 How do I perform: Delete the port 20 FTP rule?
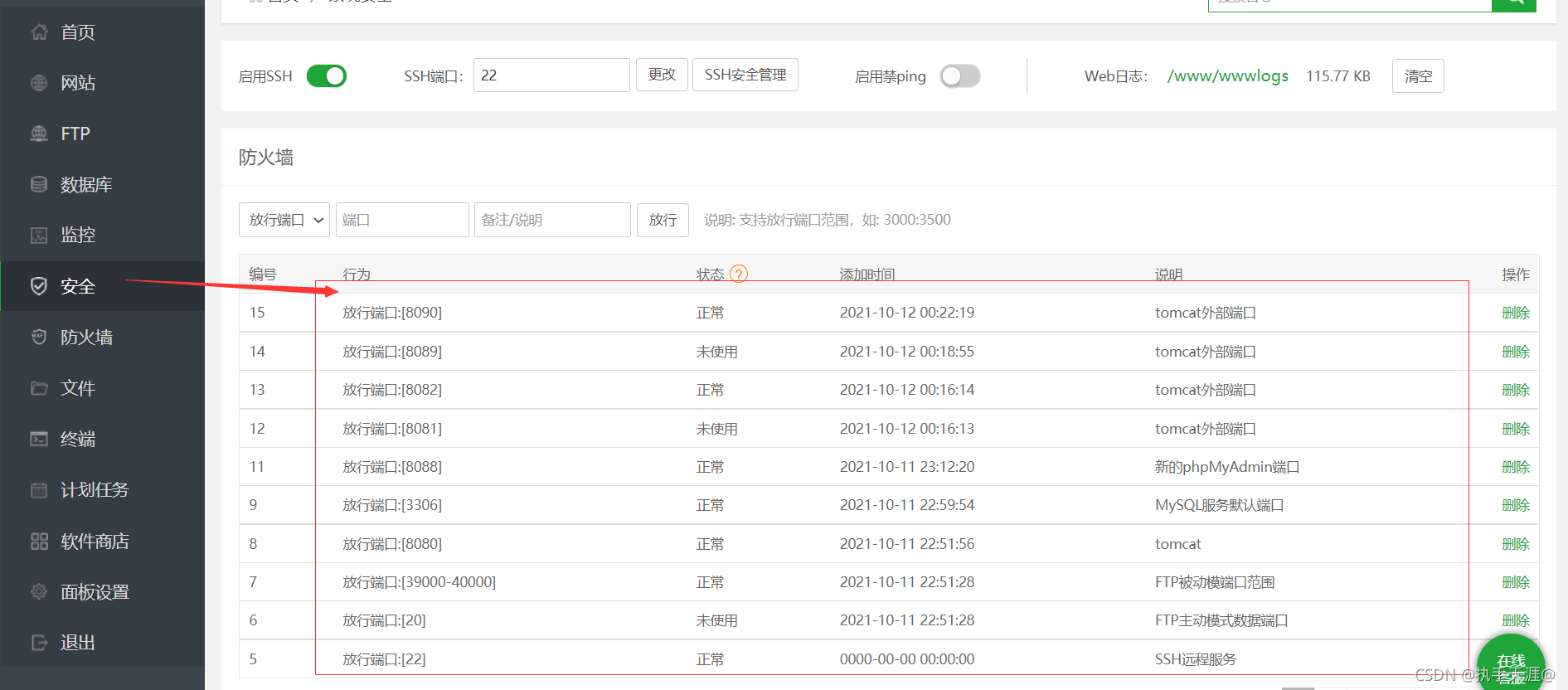pyautogui.click(x=1516, y=620)
